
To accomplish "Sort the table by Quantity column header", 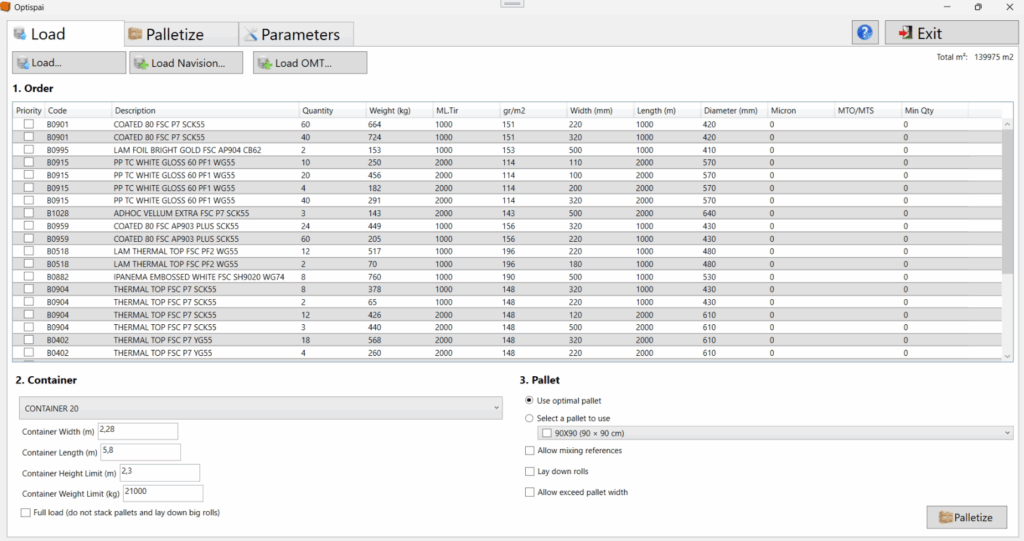I will [332, 110].
